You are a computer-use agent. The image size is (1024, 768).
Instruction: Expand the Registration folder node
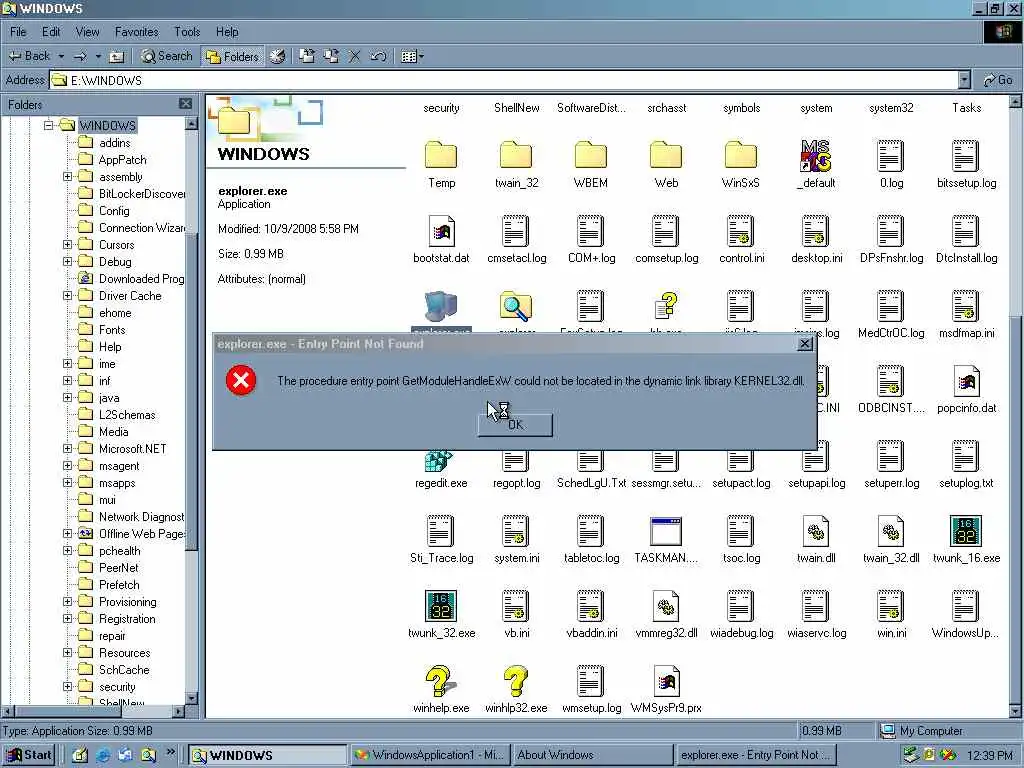tap(67, 618)
